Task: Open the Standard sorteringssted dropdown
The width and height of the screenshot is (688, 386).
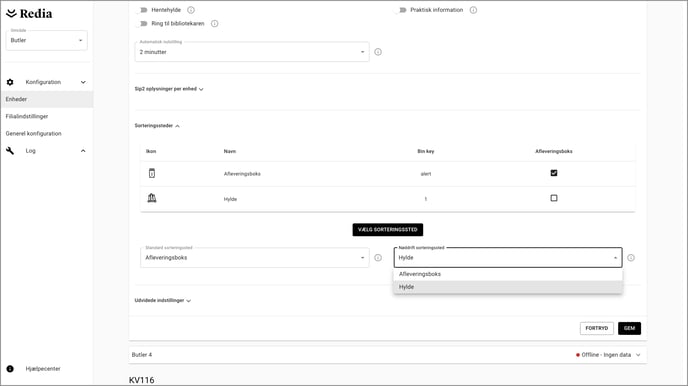Action: tap(254, 257)
